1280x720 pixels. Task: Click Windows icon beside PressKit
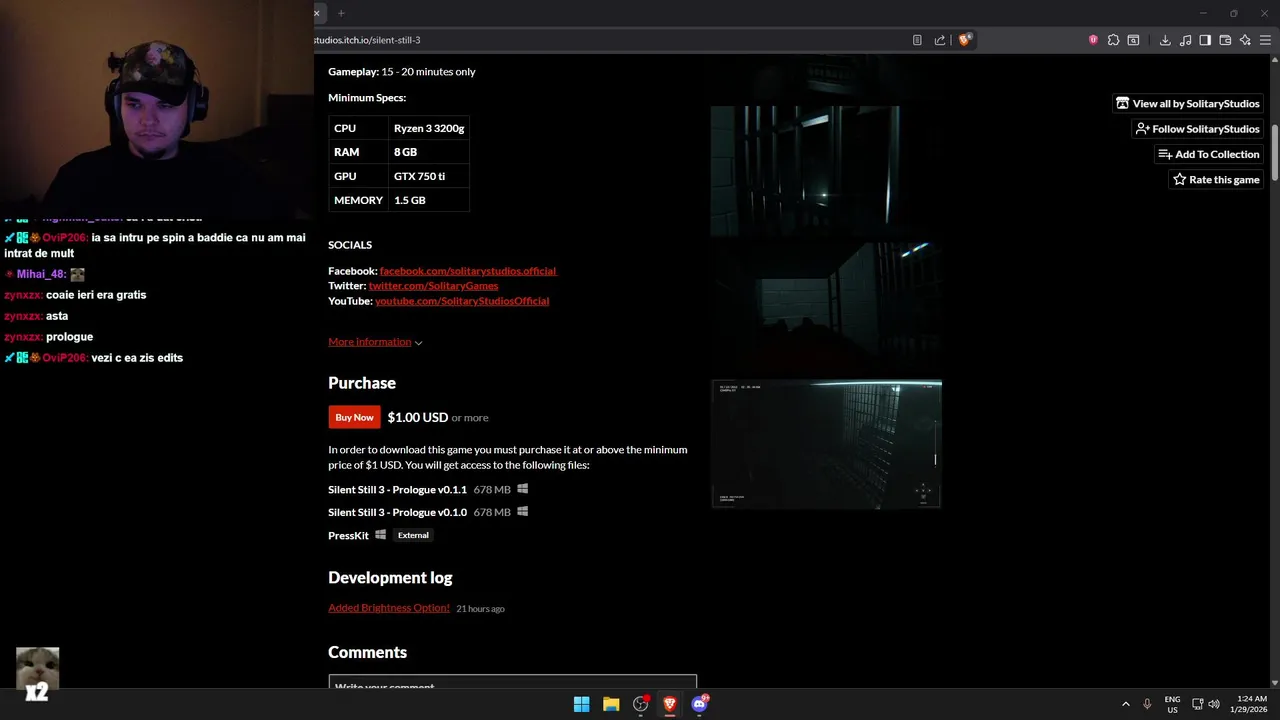pos(380,535)
